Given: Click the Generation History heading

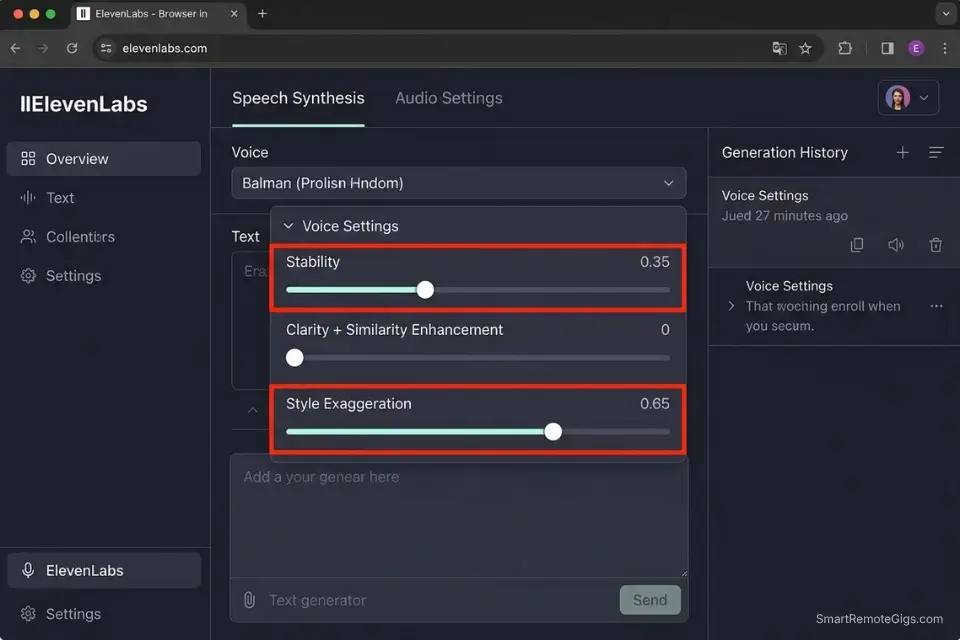Looking at the screenshot, I should [784, 152].
